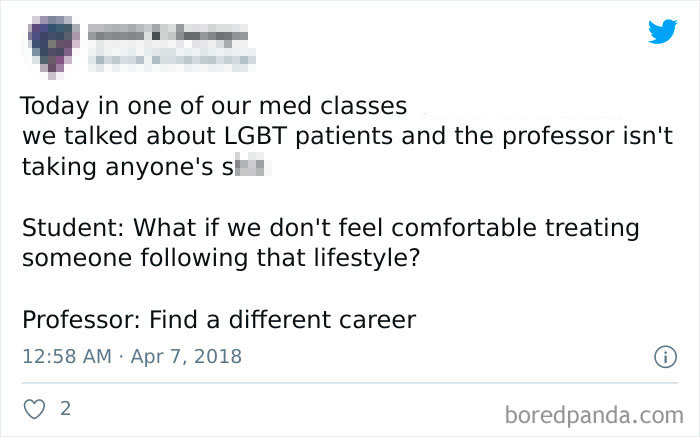The image size is (700, 437).
Task: Click the like count number 2
Action: click(x=66, y=408)
